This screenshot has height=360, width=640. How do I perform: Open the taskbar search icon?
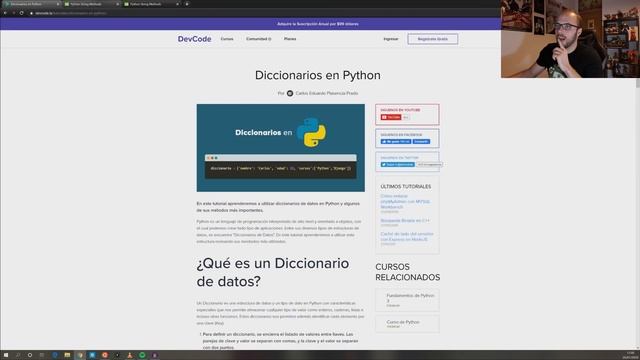[x=18, y=355]
